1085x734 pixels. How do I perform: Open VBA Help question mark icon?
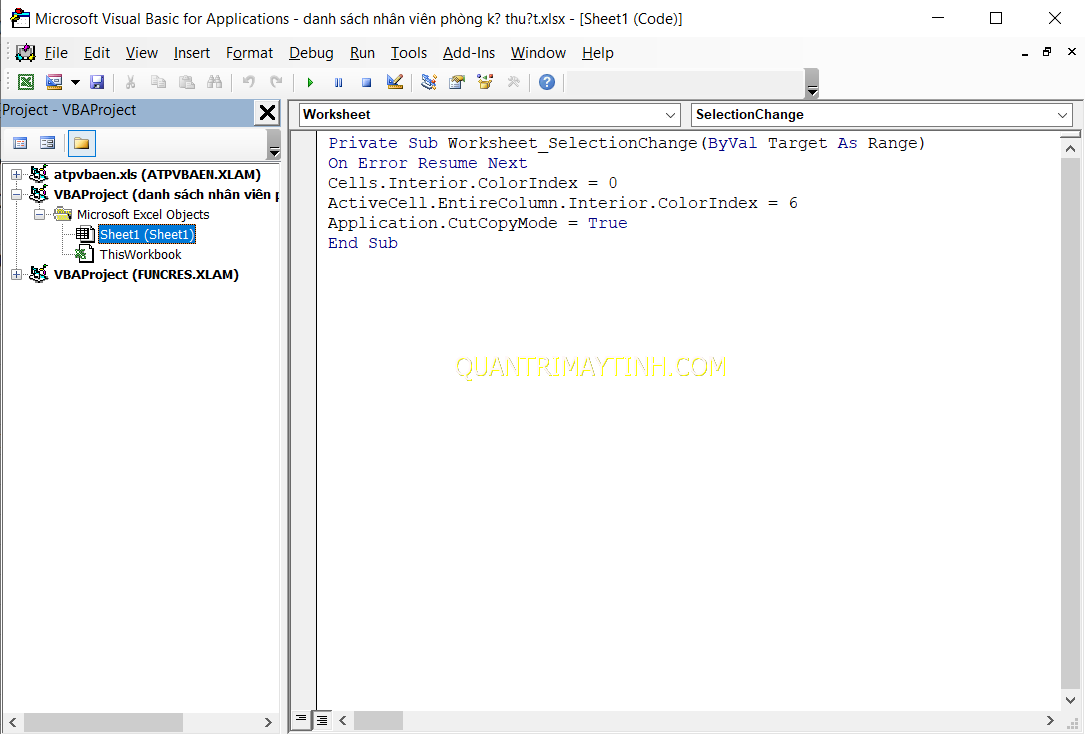tap(547, 82)
